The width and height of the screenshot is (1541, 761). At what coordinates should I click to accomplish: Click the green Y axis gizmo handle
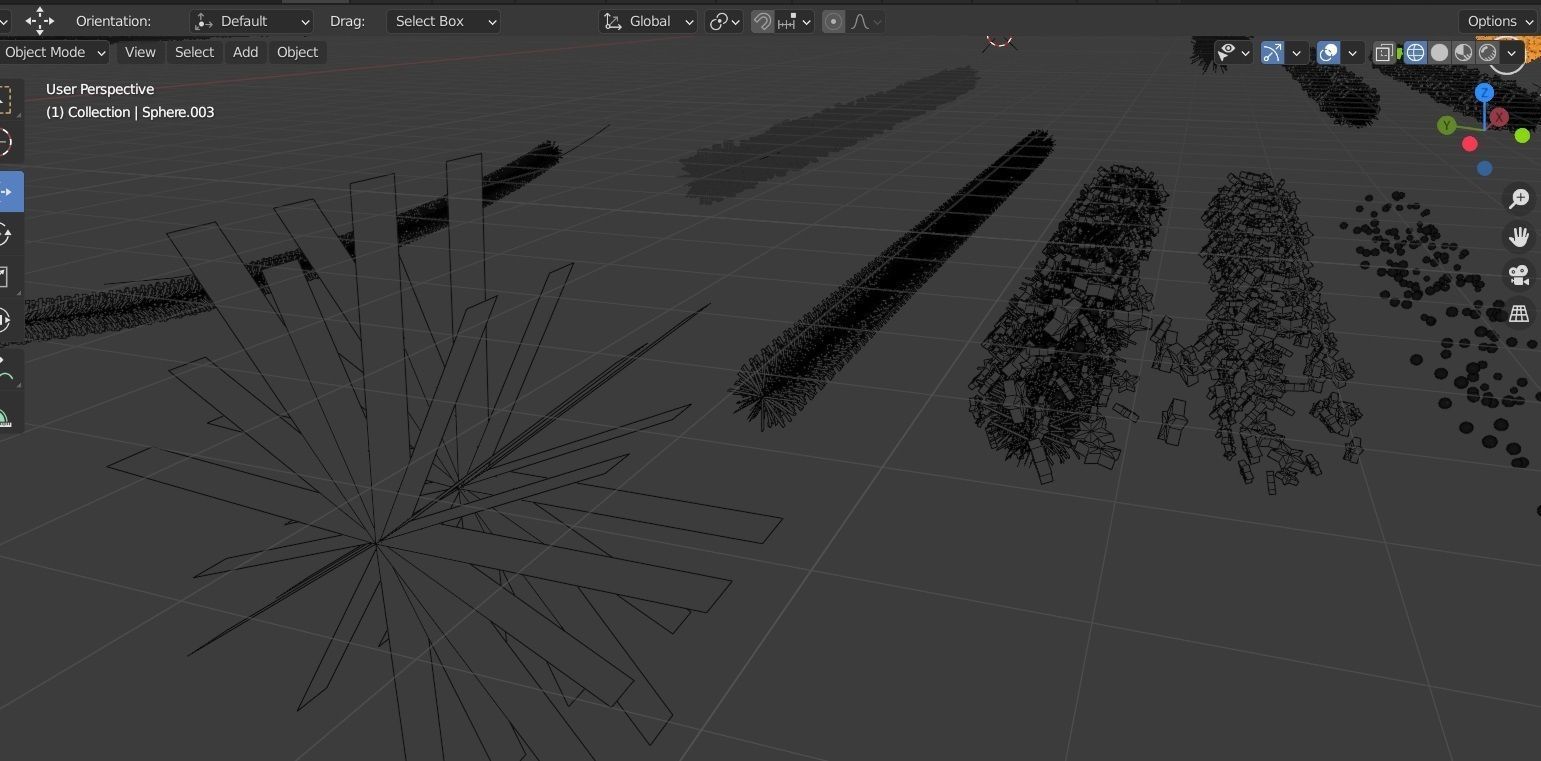(1446, 125)
